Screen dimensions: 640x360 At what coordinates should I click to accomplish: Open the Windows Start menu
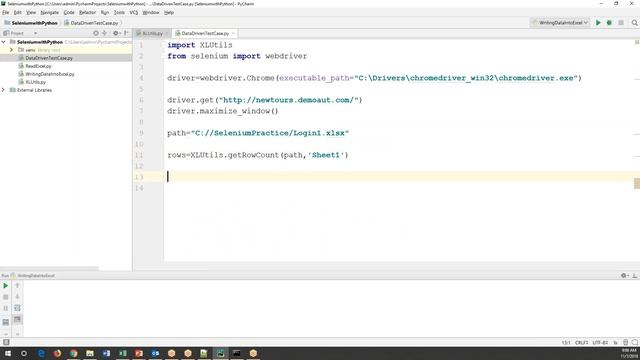8,353
